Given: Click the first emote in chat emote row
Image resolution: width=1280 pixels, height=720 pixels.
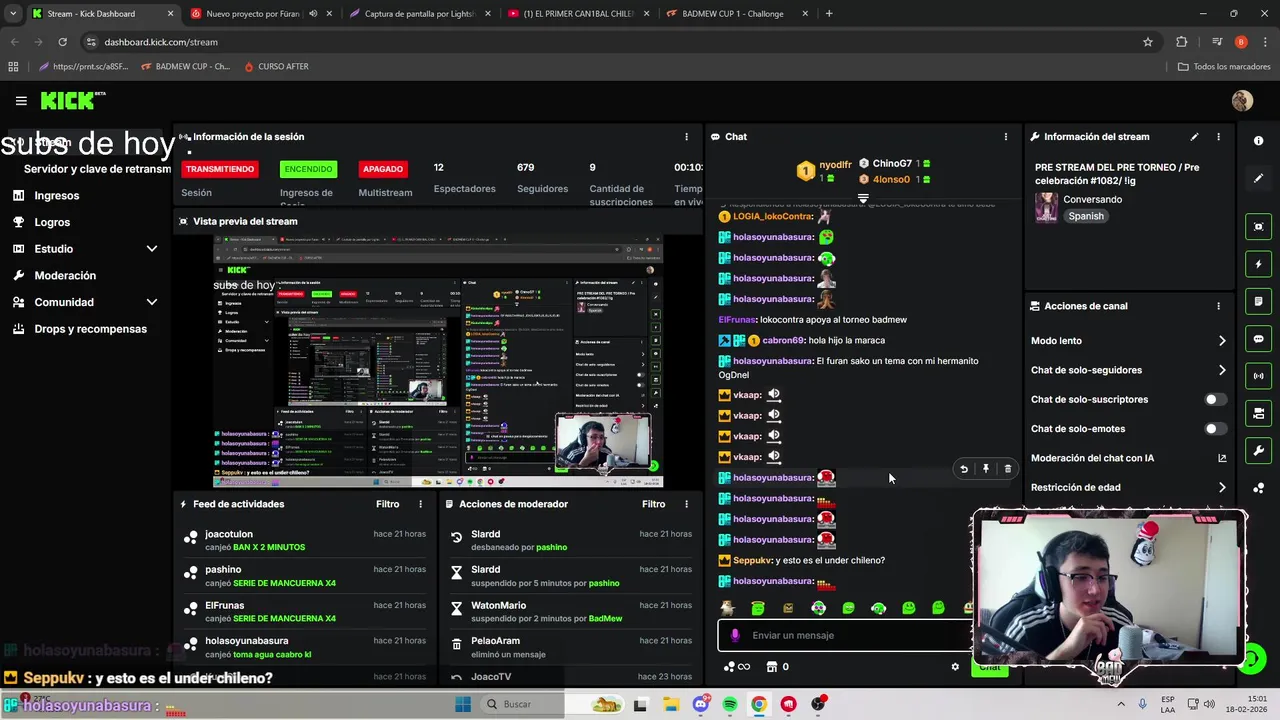Looking at the screenshot, I should tap(728, 608).
